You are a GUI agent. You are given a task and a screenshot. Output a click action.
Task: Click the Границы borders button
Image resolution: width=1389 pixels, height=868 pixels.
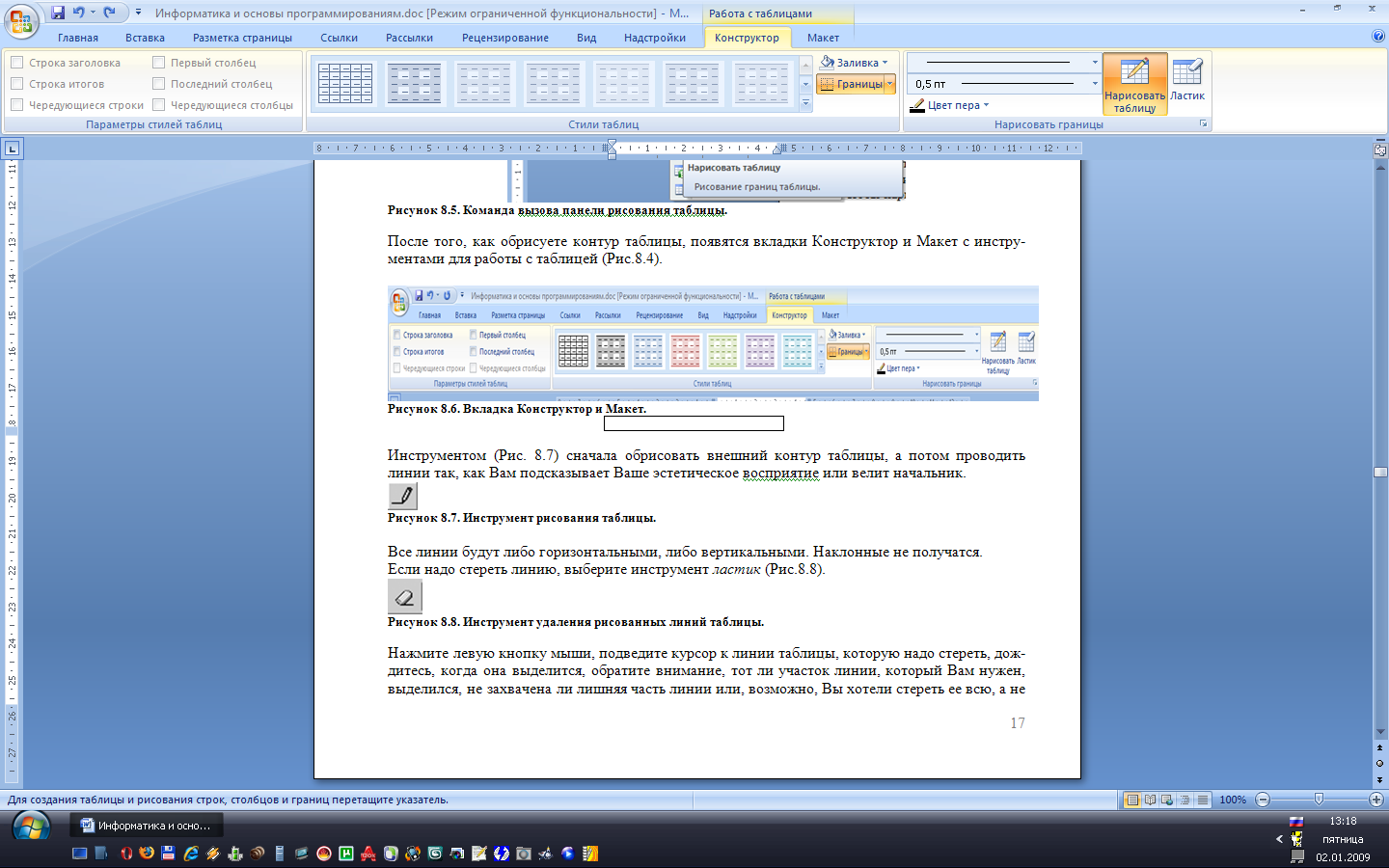click(851, 84)
